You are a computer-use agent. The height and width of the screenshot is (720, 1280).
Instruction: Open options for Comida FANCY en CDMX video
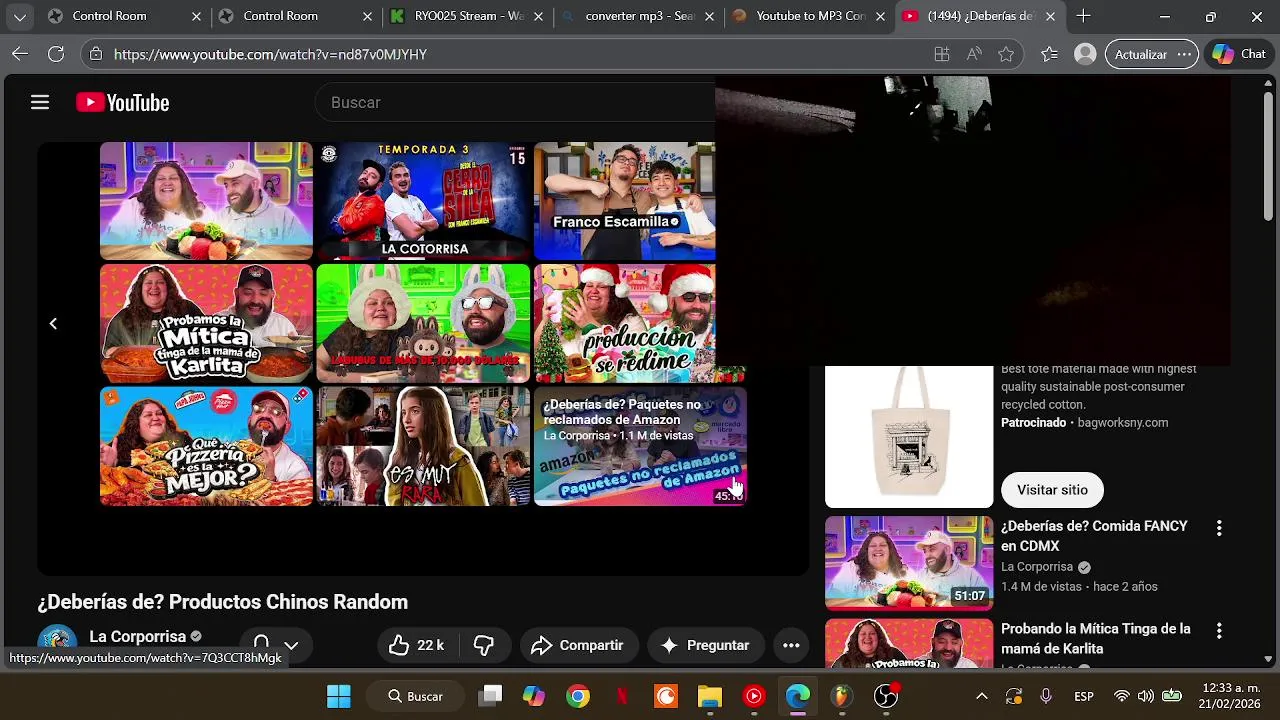[1218, 527]
